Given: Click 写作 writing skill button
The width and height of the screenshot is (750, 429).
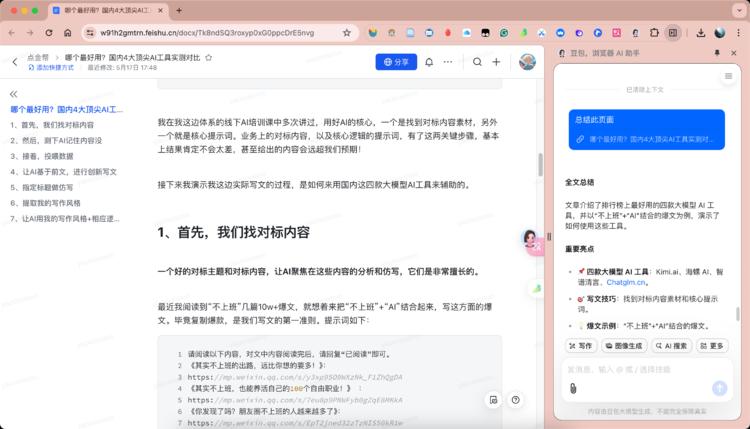Looking at the screenshot, I should [x=581, y=345].
